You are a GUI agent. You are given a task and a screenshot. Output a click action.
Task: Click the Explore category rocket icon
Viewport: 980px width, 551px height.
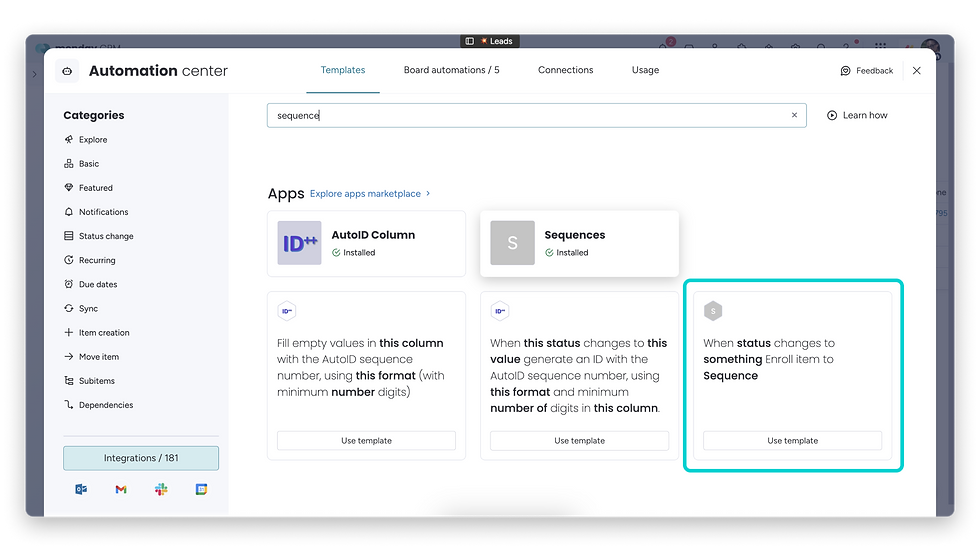69,139
